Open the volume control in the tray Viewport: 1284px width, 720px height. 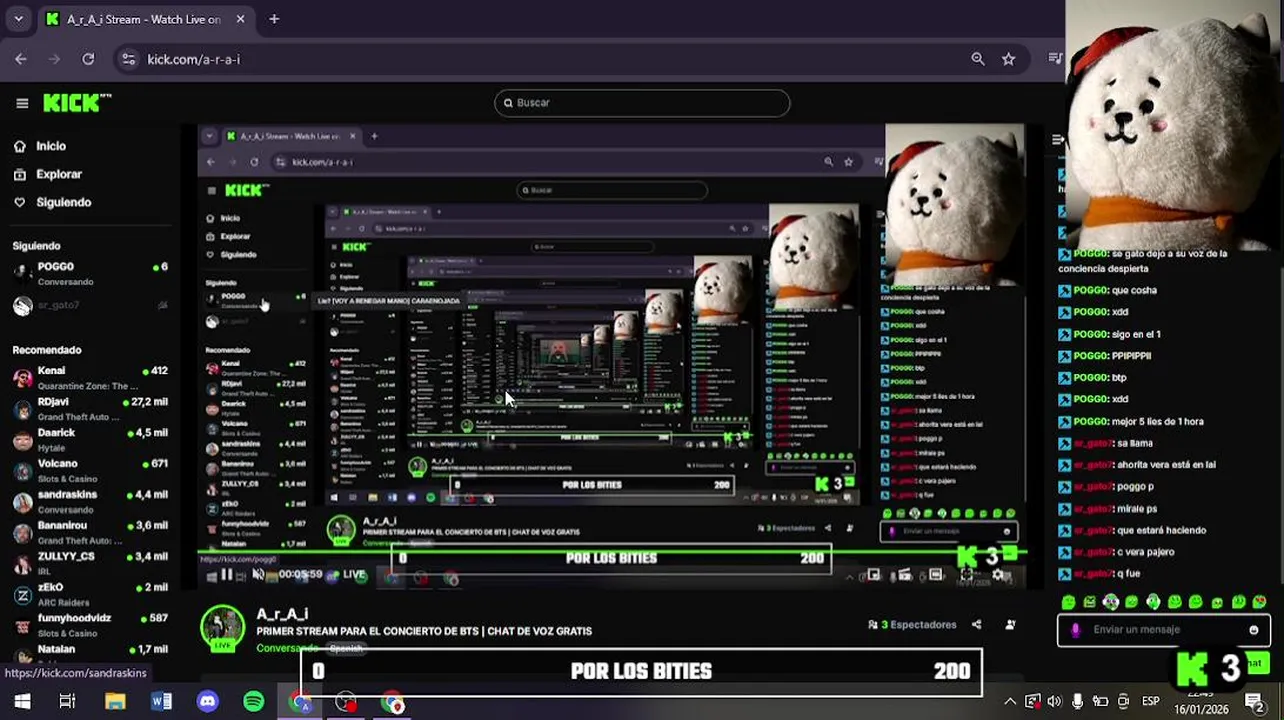pyautogui.click(x=1054, y=702)
